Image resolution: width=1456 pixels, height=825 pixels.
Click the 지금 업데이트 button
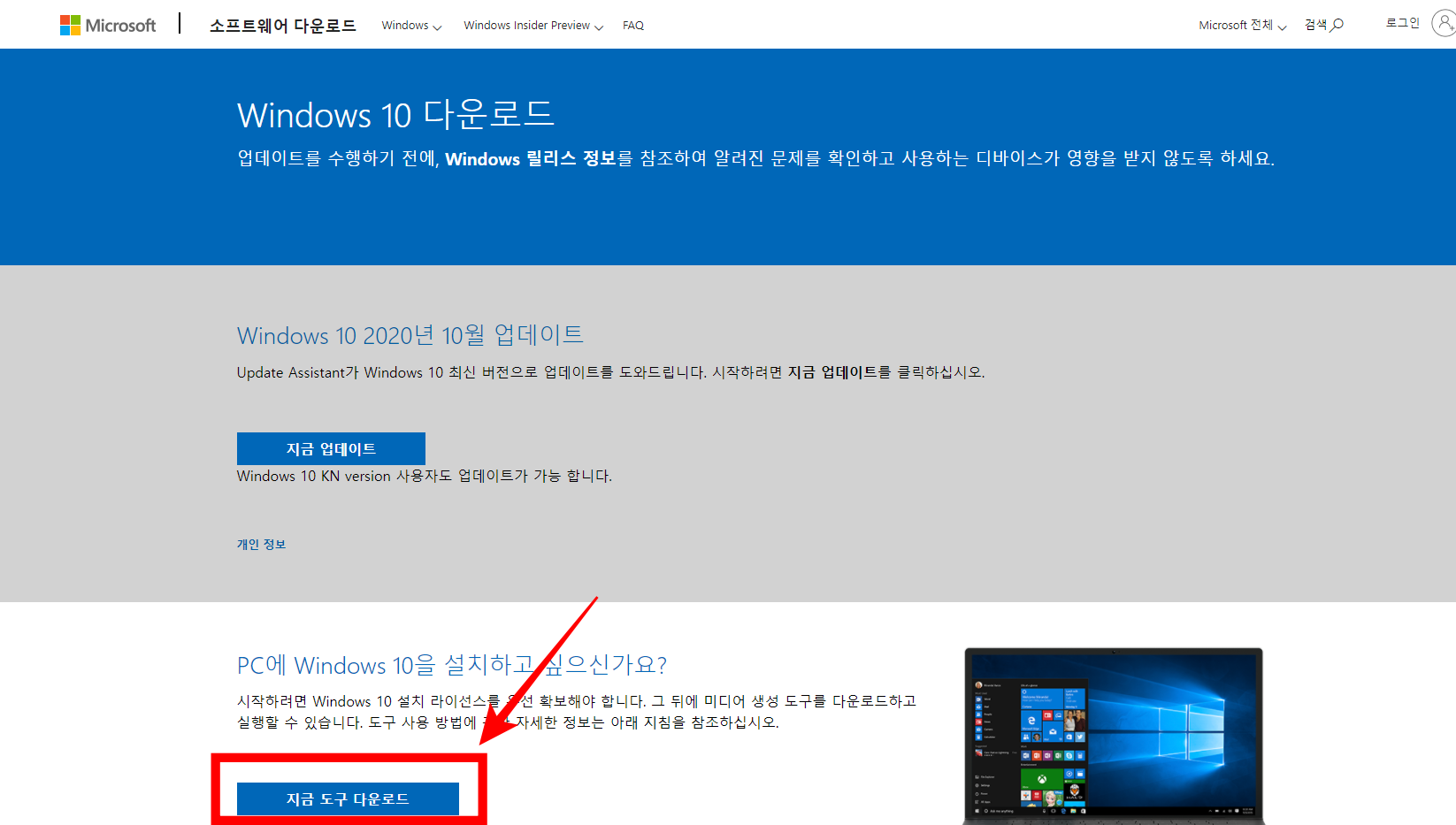(331, 448)
